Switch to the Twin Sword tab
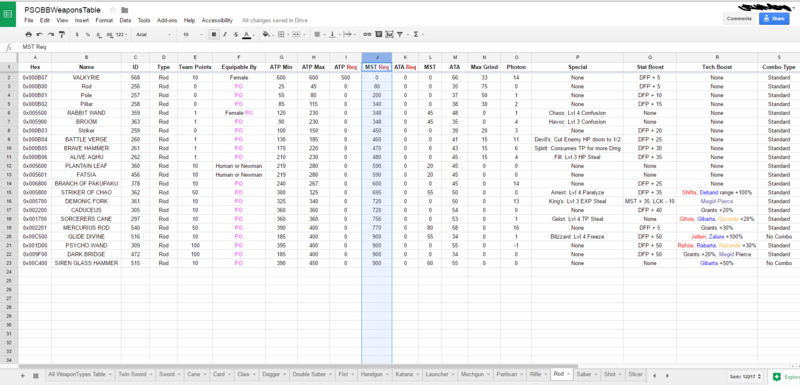This screenshot has width=800, height=385. [135, 374]
